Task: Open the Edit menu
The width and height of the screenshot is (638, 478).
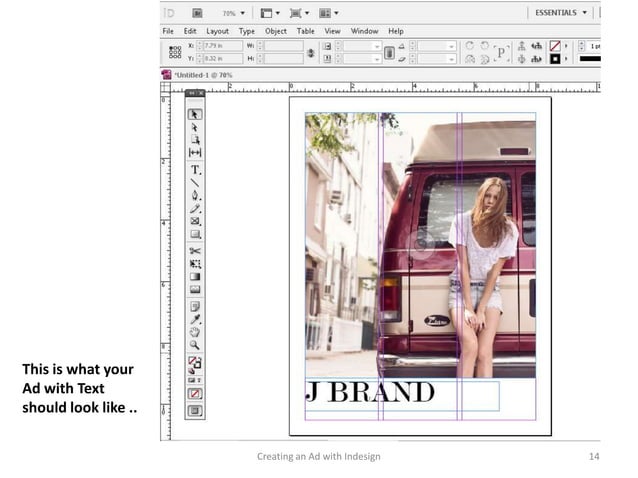Action: [190, 31]
